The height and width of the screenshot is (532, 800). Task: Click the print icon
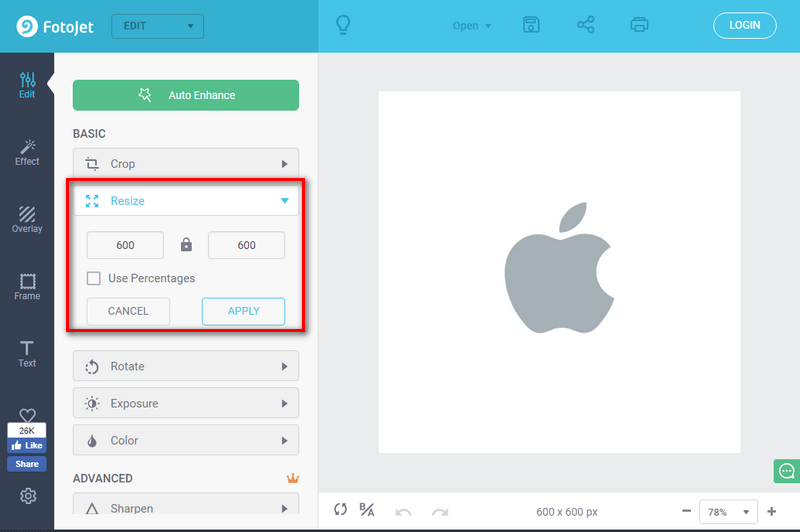coord(639,24)
